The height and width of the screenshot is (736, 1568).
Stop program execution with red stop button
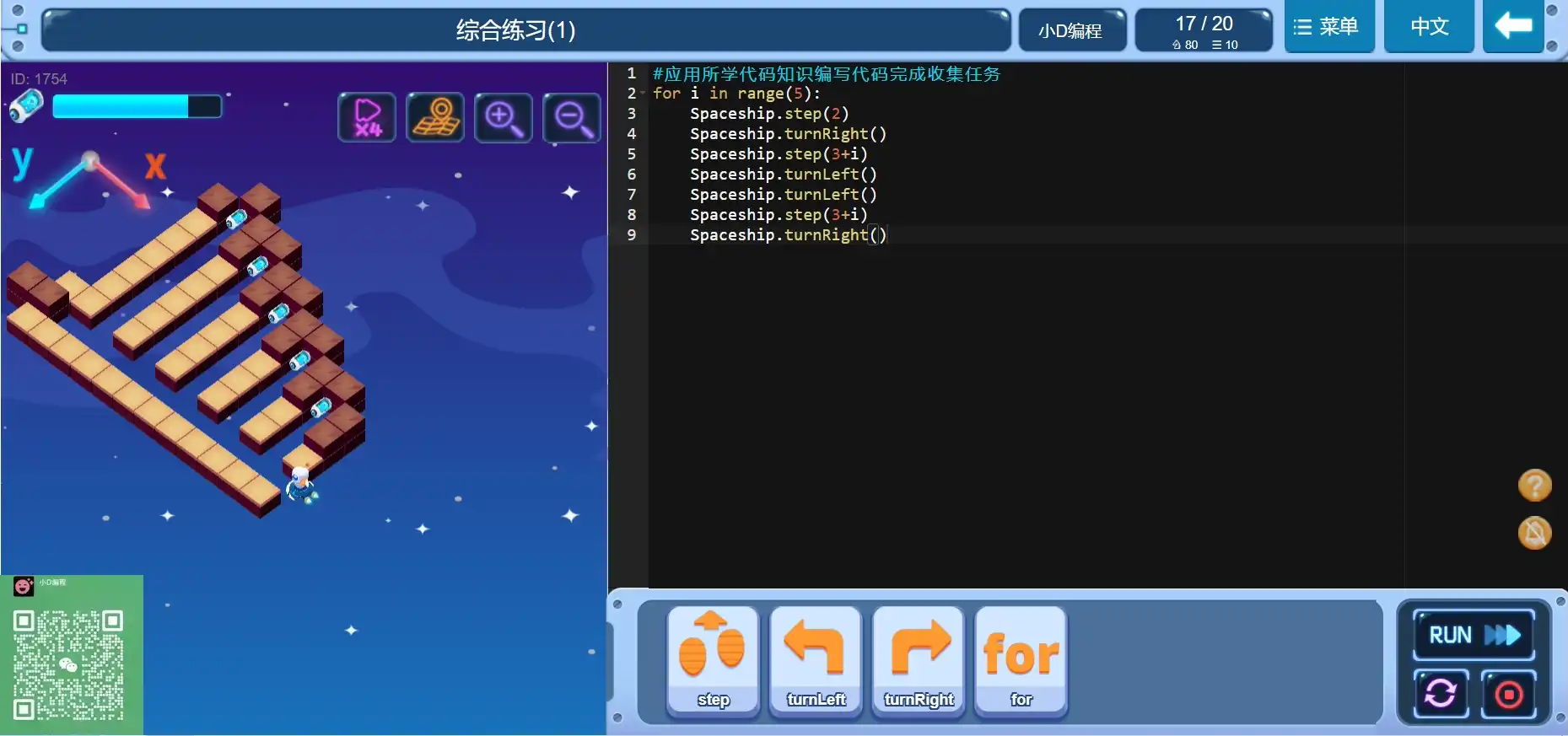1508,694
